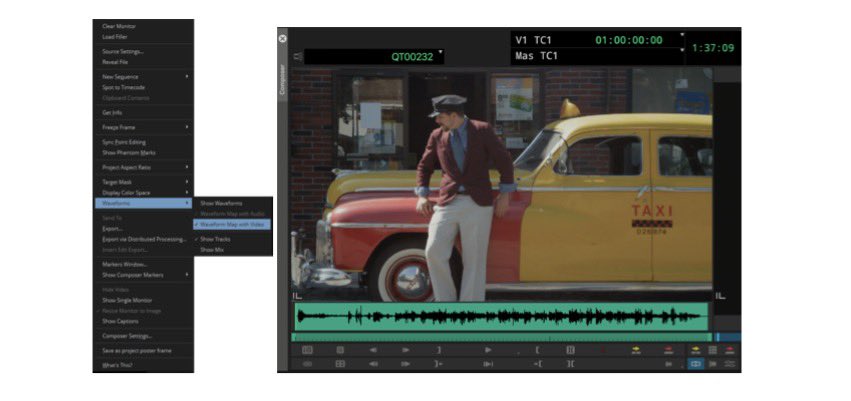Click the grid icon between the yellow and red arrows
851x401 pixels.
pyautogui.click(x=713, y=351)
